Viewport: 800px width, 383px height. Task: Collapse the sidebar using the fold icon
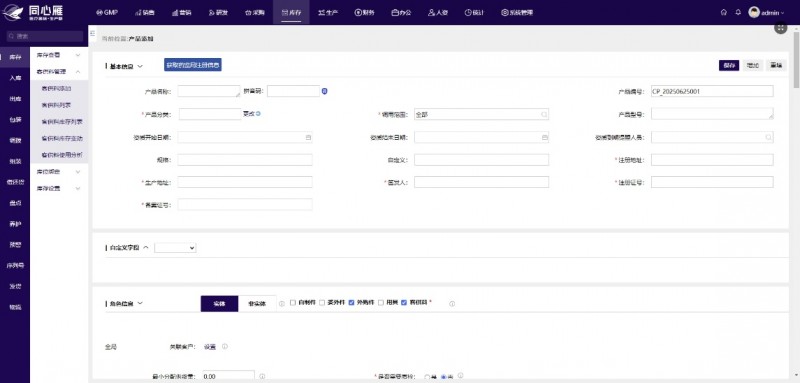tap(93, 33)
